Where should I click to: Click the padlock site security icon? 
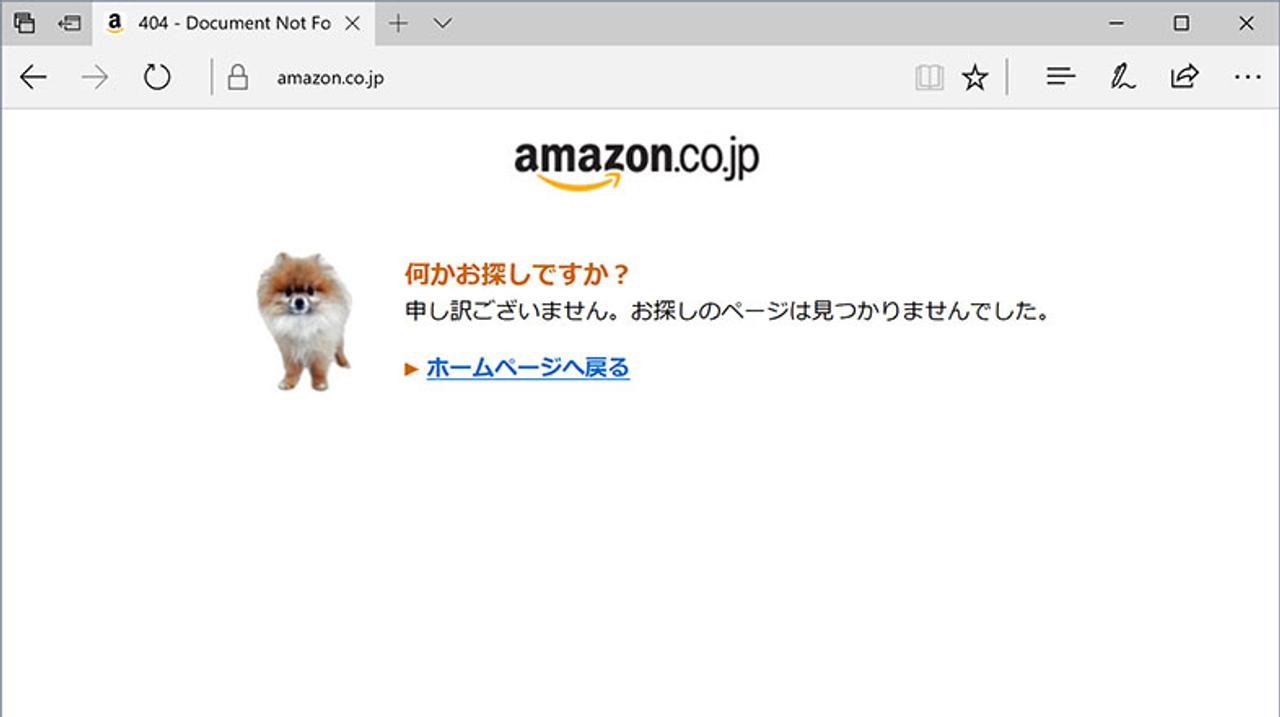(x=237, y=77)
